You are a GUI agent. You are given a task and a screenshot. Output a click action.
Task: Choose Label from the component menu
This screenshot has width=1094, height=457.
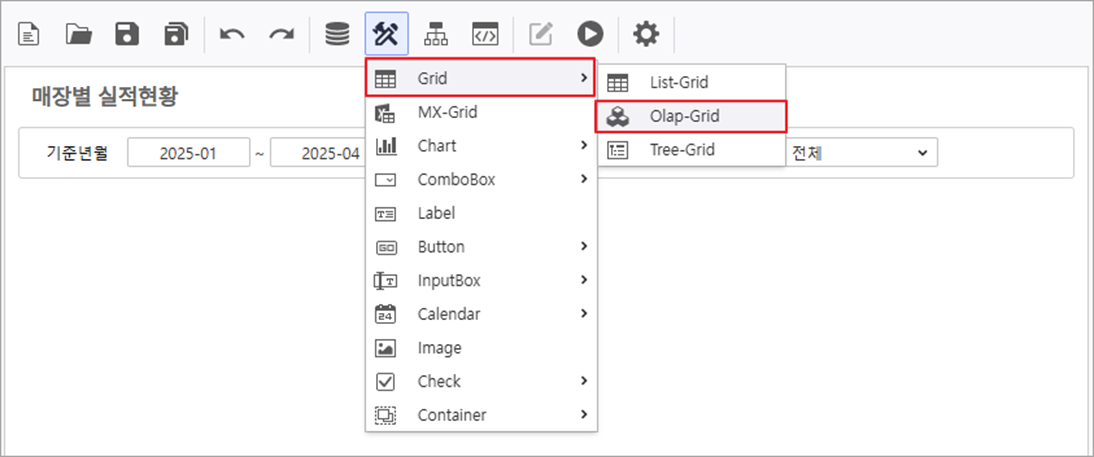436,213
